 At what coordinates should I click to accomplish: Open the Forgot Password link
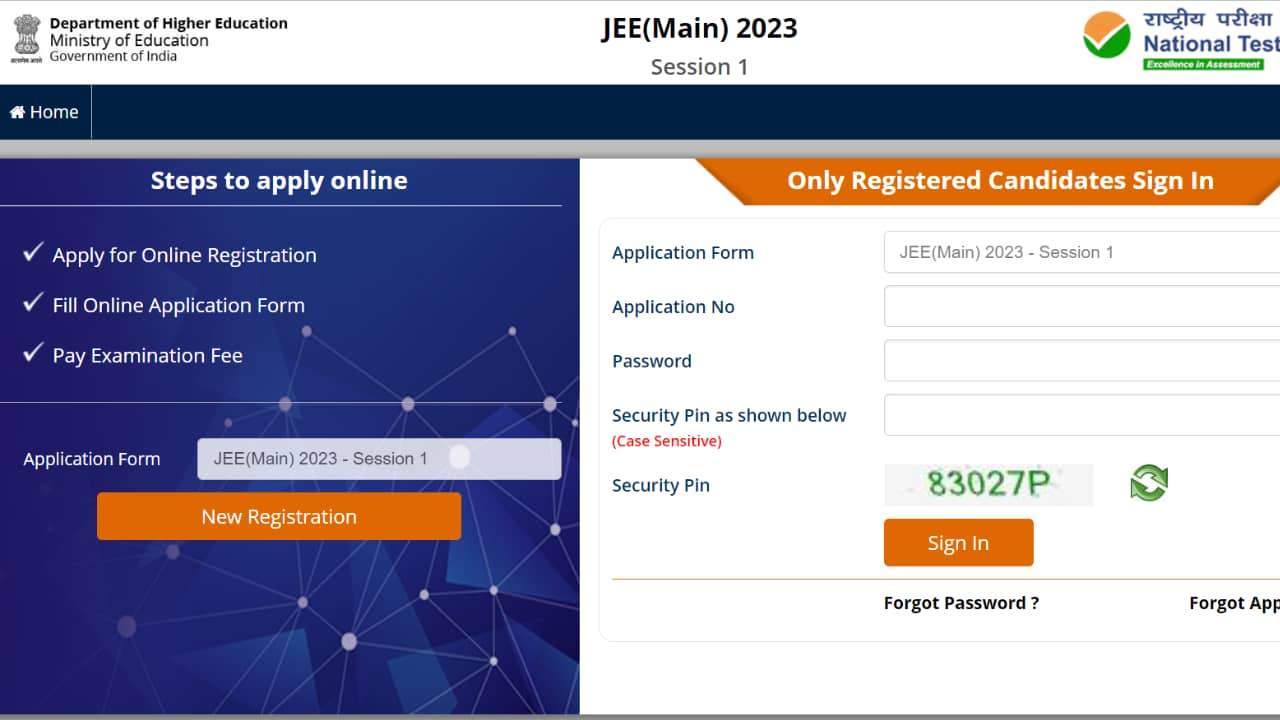pos(961,603)
